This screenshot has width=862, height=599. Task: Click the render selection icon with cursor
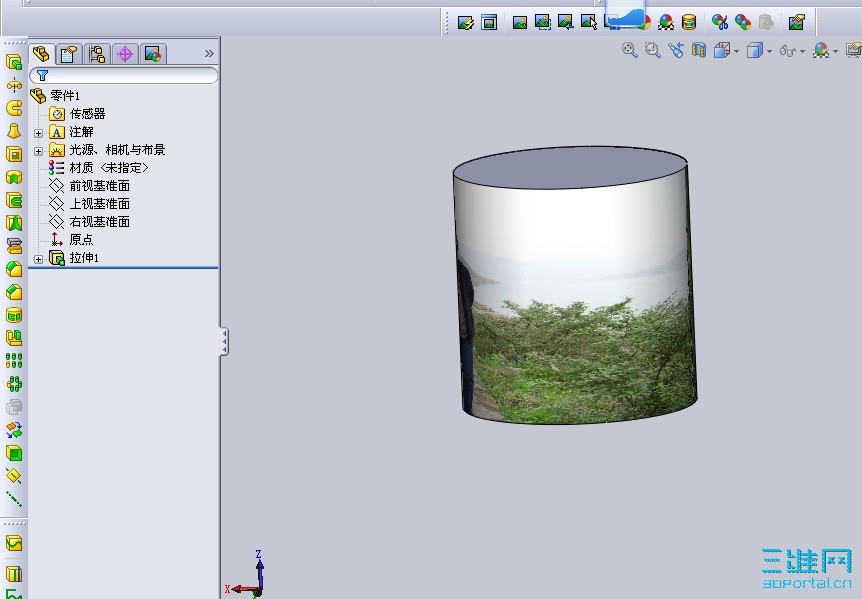[x=589, y=22]
